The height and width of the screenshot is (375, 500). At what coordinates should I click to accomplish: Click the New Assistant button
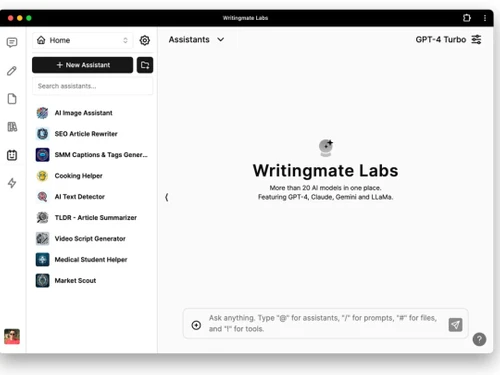pyautogui.click(x=83, y=65)
